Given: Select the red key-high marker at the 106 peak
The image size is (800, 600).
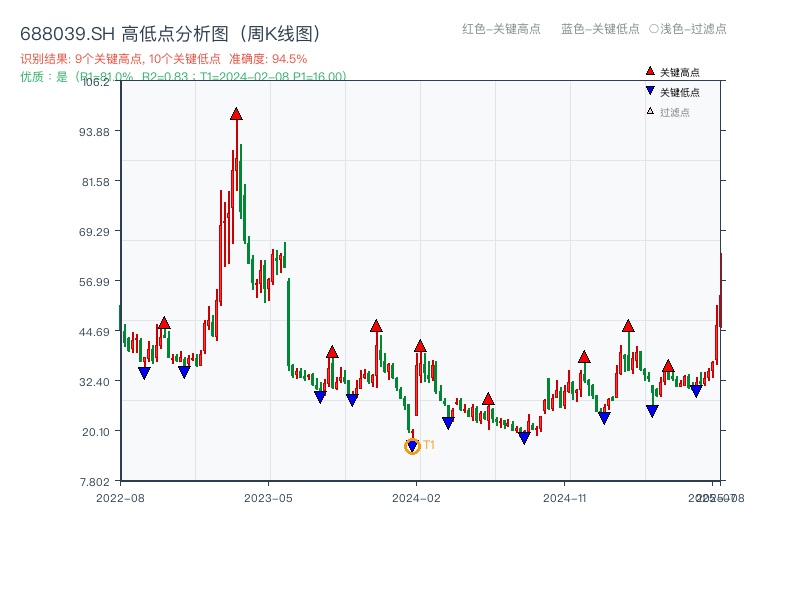Looking at the screenshot, I should click(x=236, y=114).
